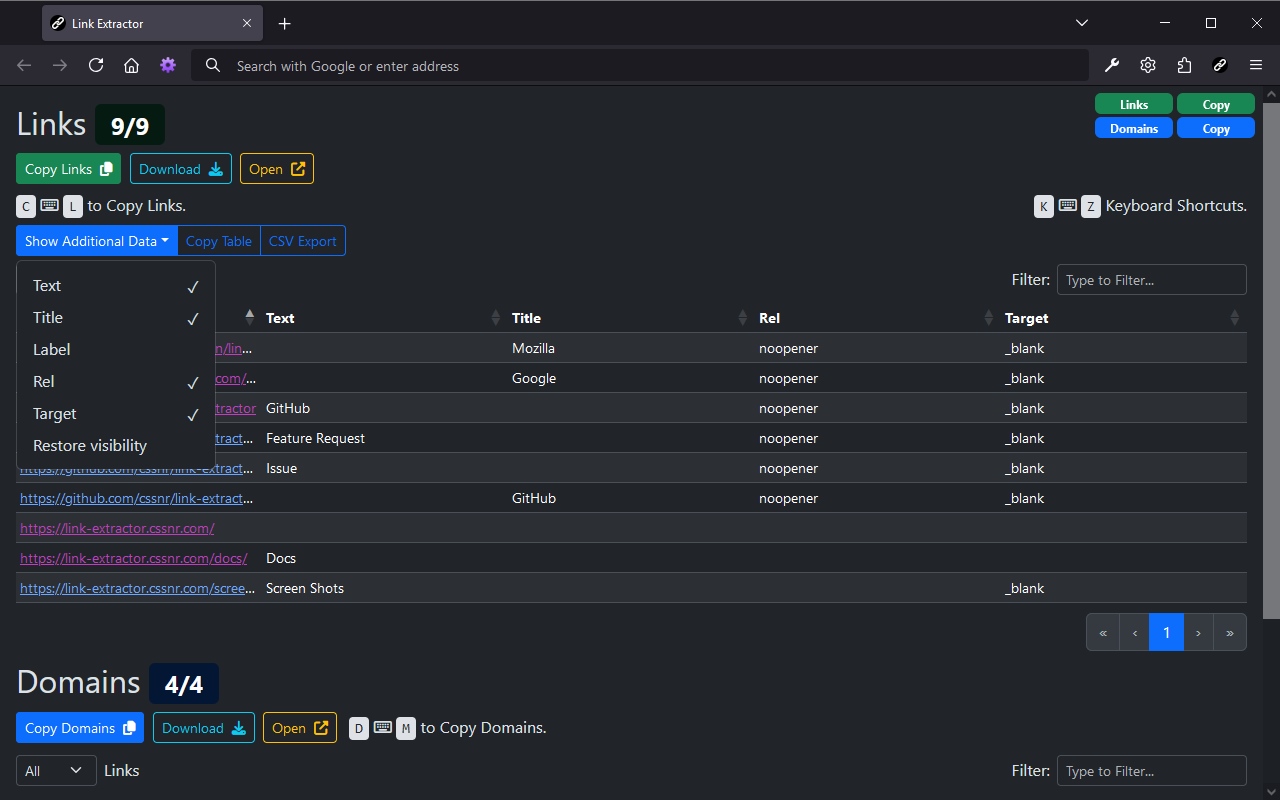Go to the browser home icon
This screenshot has height=800, width=1280.
pyautogui.click(x=131, y=65)
